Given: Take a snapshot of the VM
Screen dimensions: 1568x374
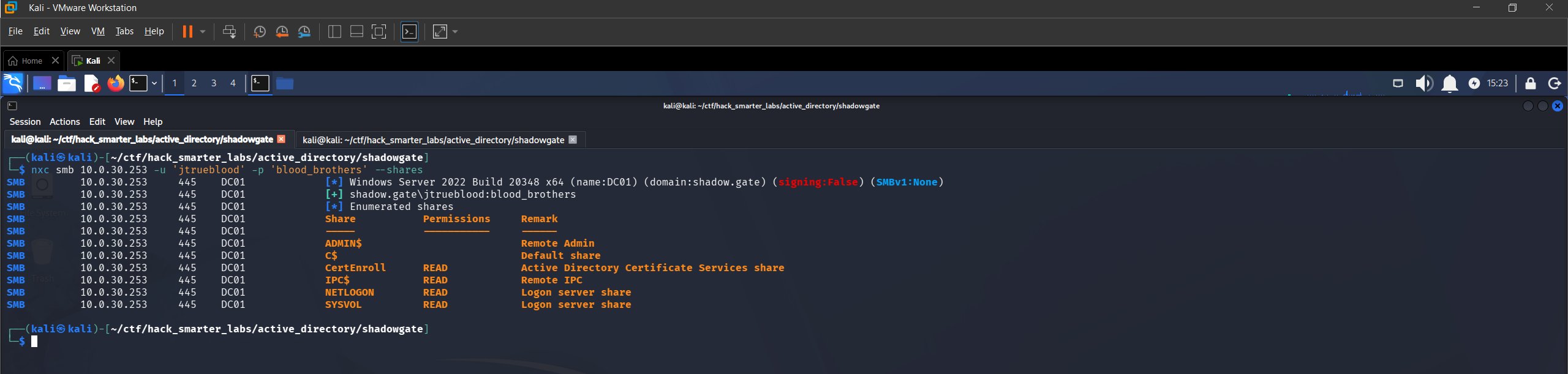Looking at the screenshot, I should (259, 31).
